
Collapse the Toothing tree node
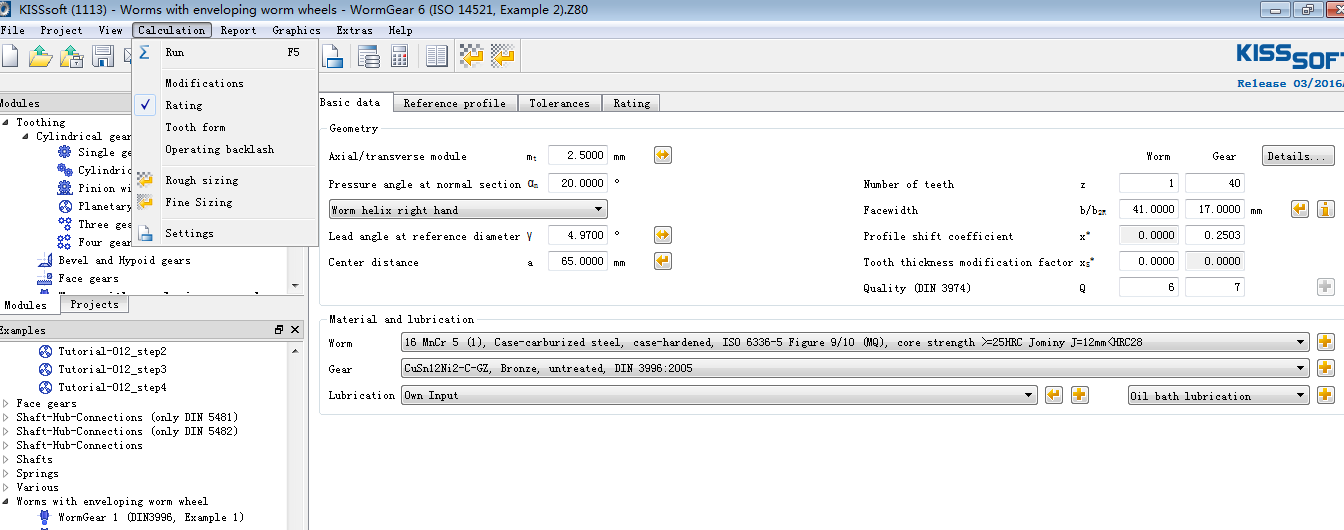pyautogui.click(x=6, y=122)
